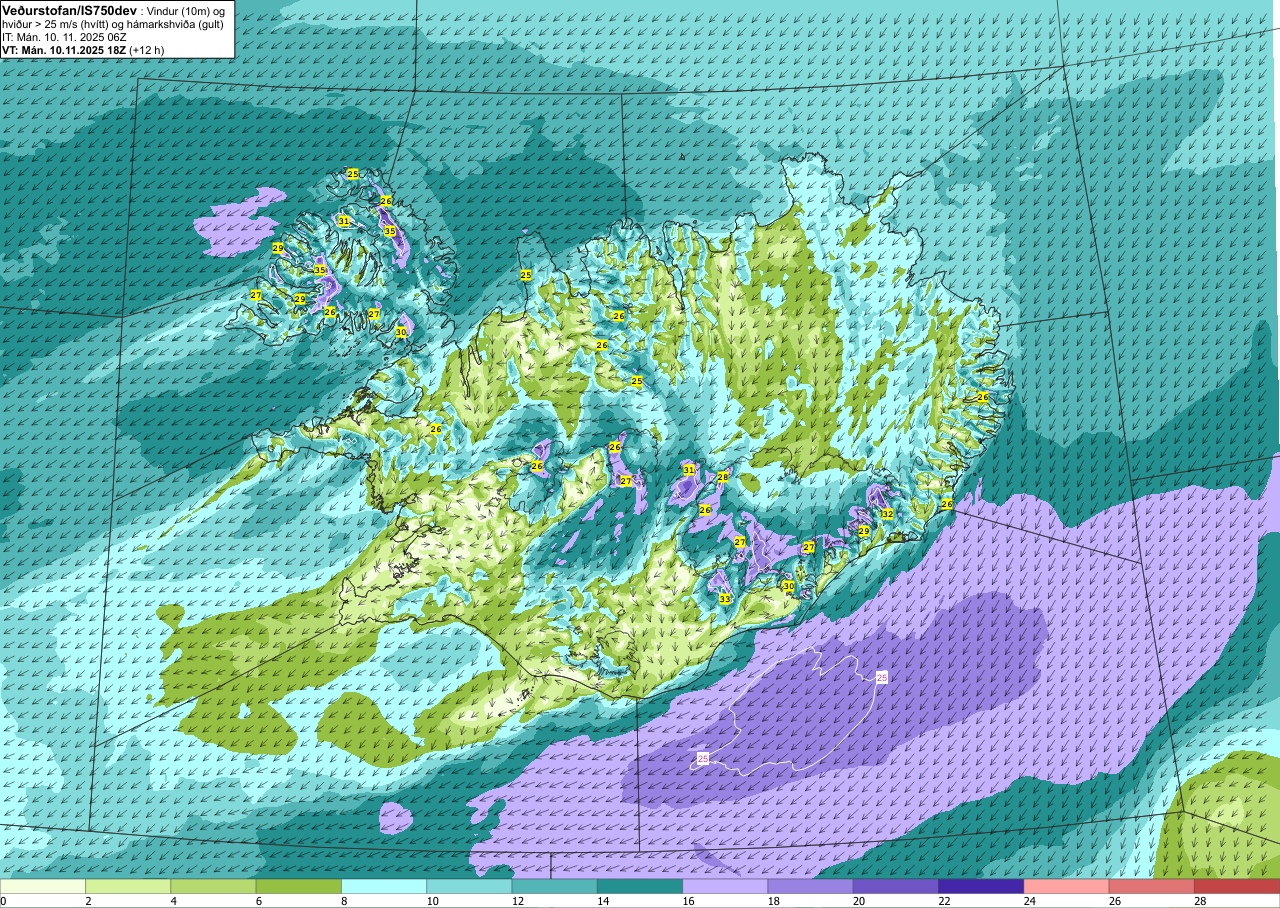Click the 18–20 m/s medium purple legend swatch

(810, 886)
